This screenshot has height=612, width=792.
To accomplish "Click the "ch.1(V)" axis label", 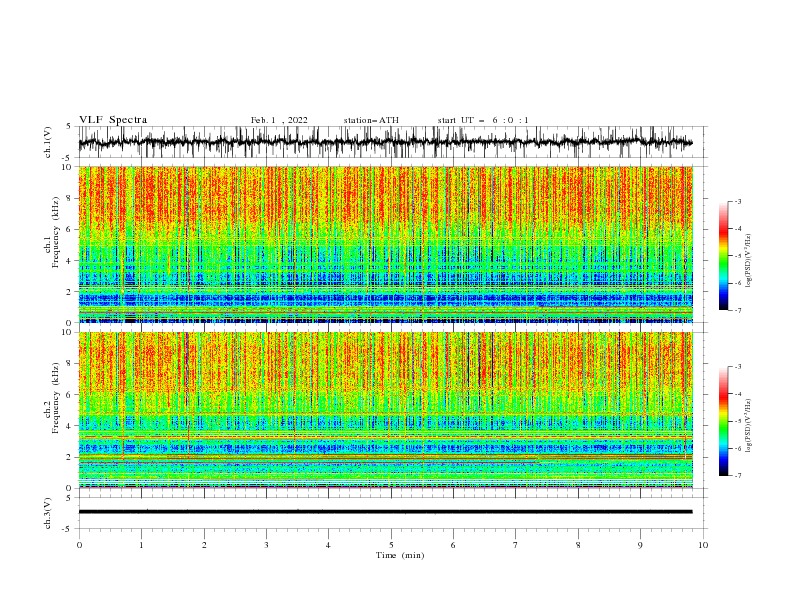I will (x=48, y=142).
